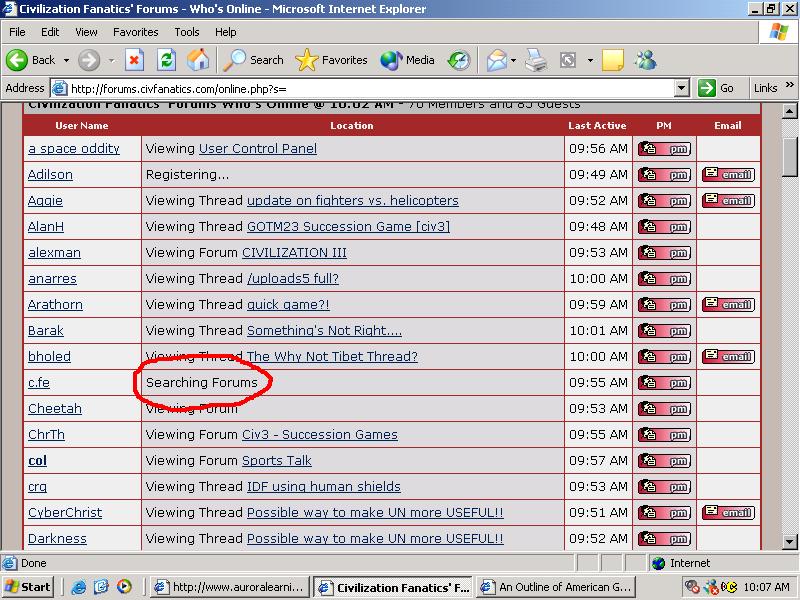
Task: Click the Edit page icon in toolbar
Action: coord(568,60)
